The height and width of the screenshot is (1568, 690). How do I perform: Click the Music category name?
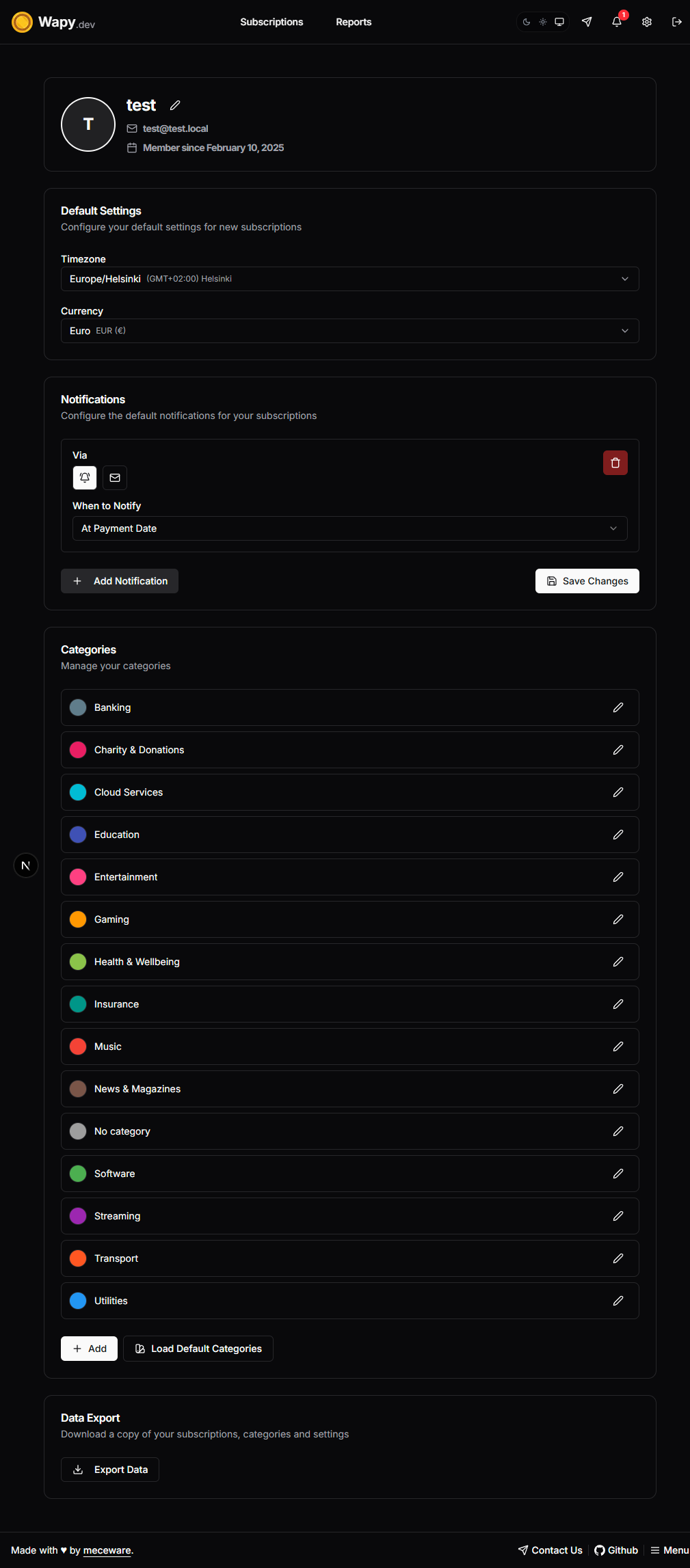108,1046
